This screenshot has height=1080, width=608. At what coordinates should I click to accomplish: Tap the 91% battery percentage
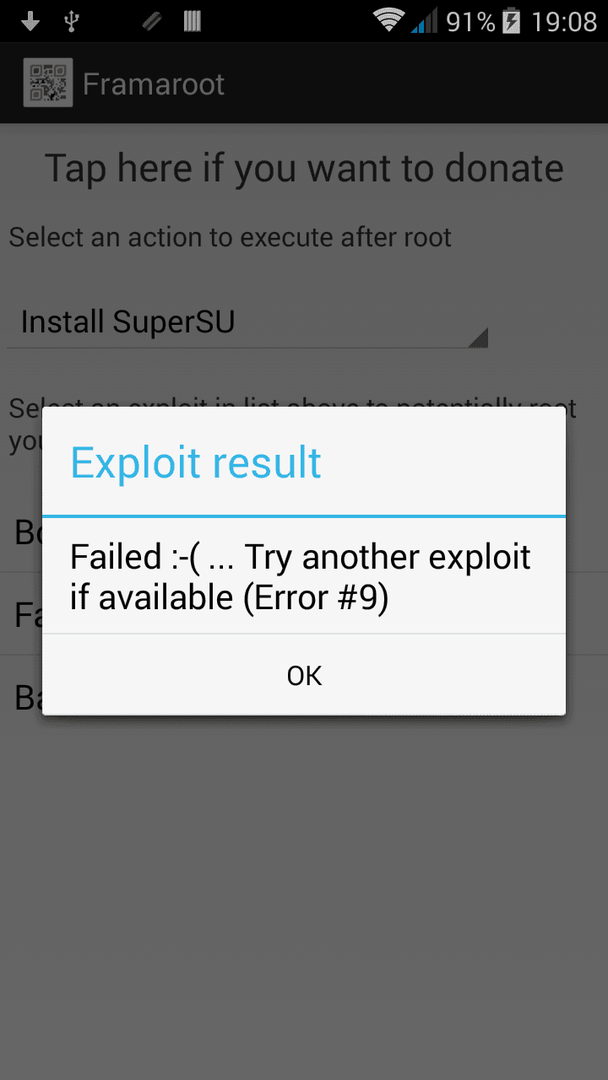[x=471, y=21]
